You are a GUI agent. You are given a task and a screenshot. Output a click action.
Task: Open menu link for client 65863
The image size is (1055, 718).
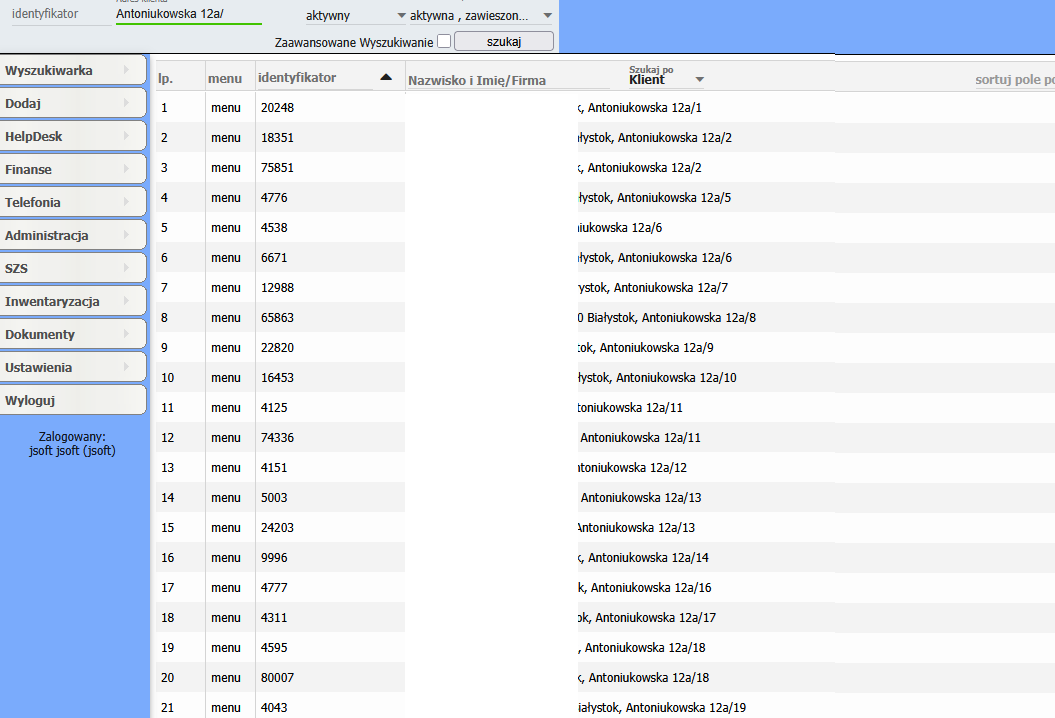click(x=226, y=317)
